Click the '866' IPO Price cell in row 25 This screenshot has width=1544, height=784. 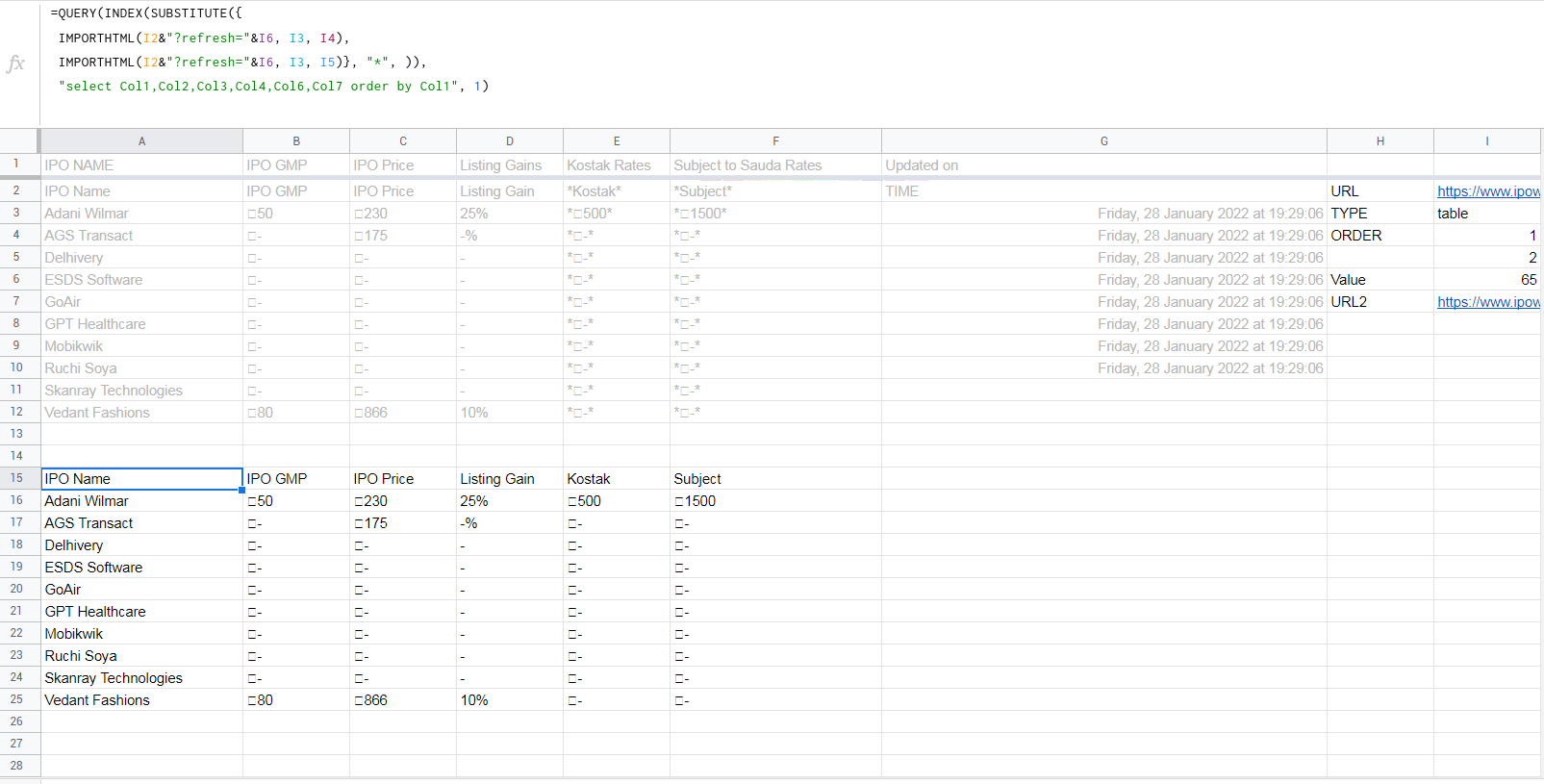(x=403, y=700)
